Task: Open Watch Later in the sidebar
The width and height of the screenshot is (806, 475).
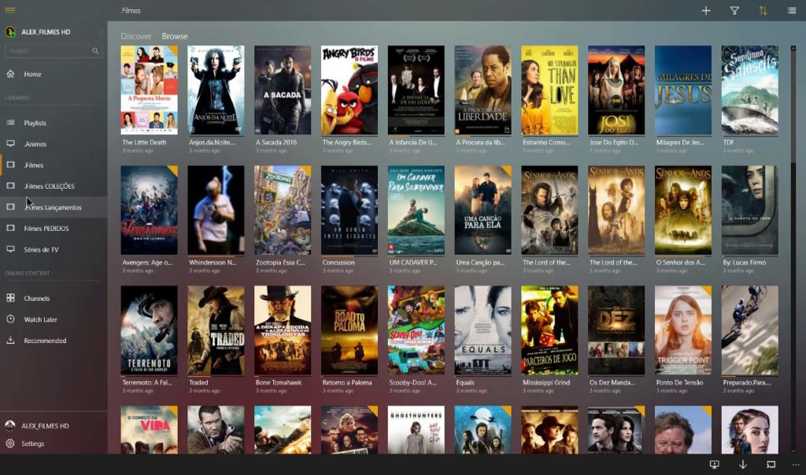Action: (41, 319)
